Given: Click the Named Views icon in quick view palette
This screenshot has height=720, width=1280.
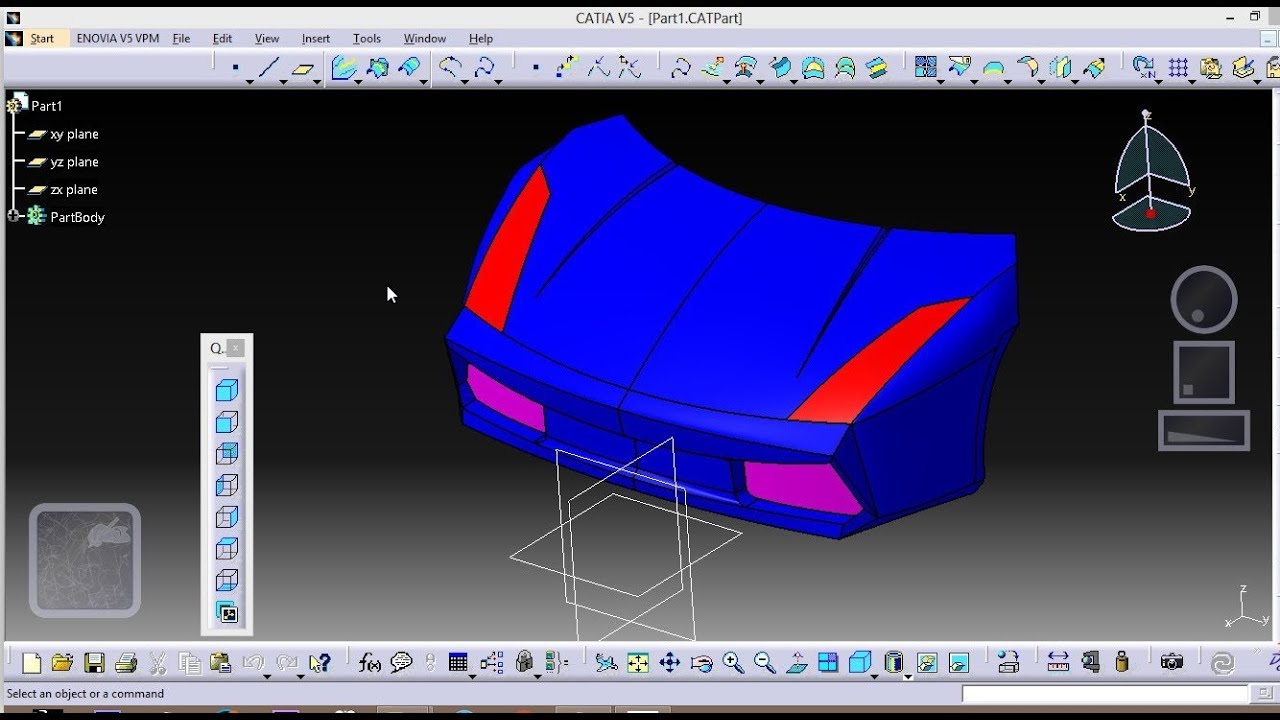Looking at the screenshot, I should pos(227,612).
